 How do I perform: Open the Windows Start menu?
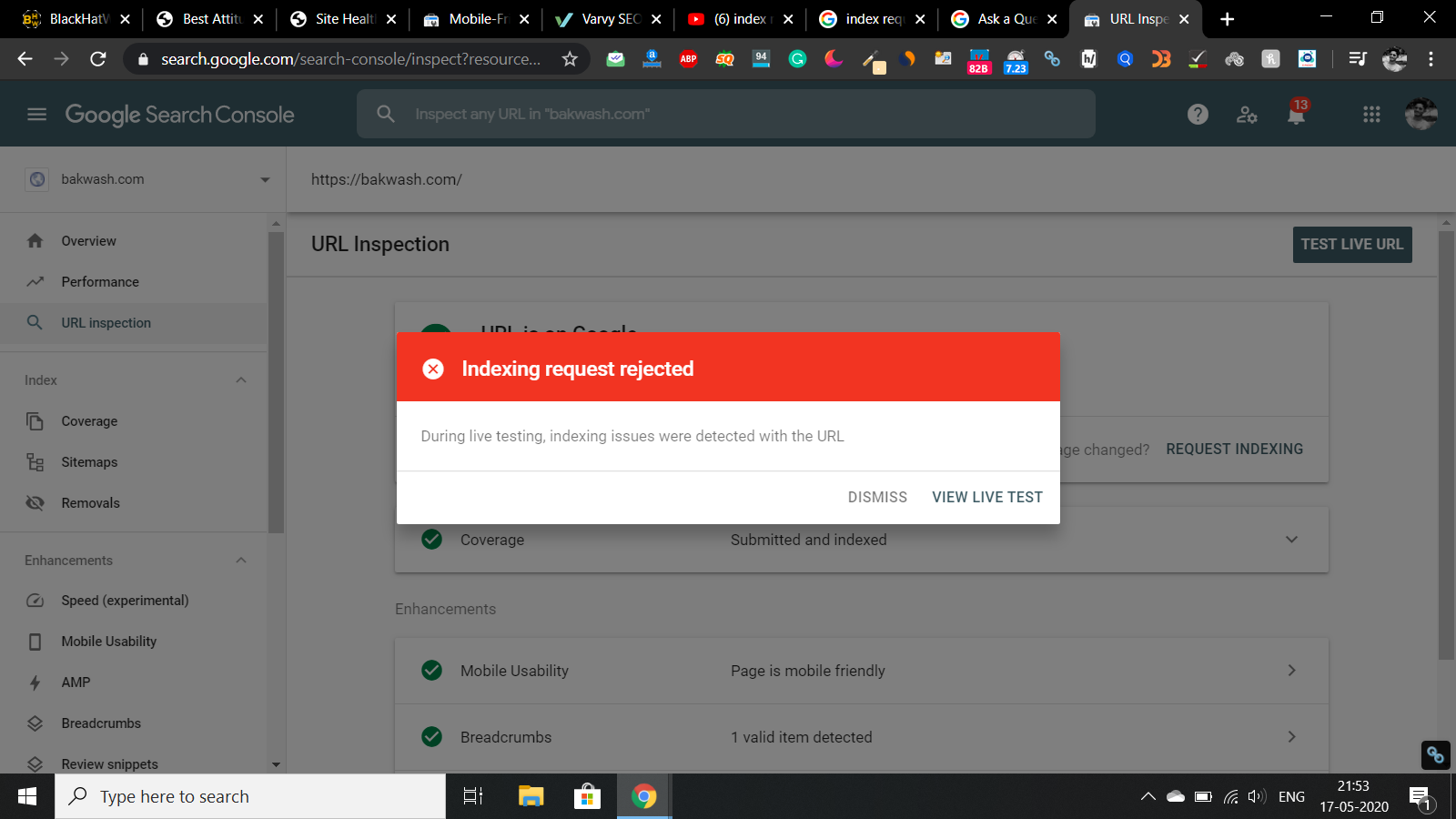[27, 797]
